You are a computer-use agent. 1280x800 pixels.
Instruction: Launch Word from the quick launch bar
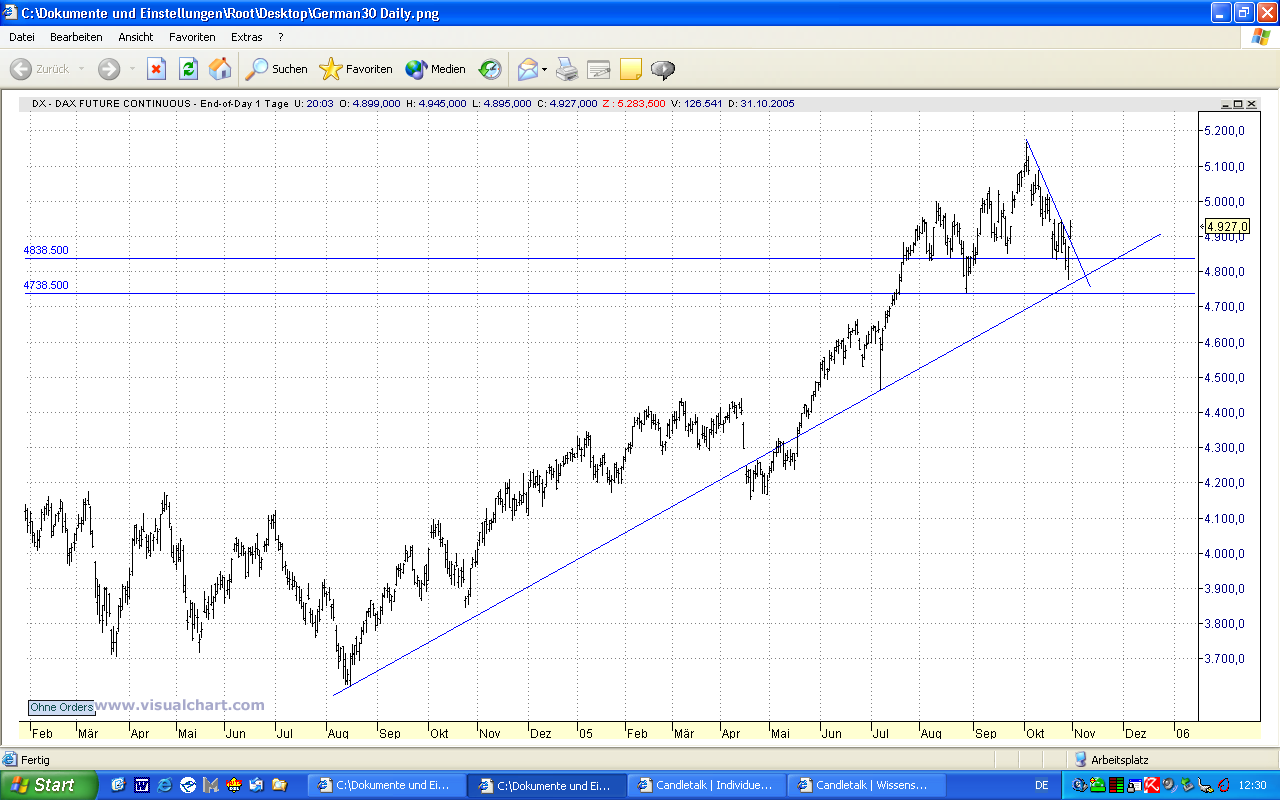[141, 785]
